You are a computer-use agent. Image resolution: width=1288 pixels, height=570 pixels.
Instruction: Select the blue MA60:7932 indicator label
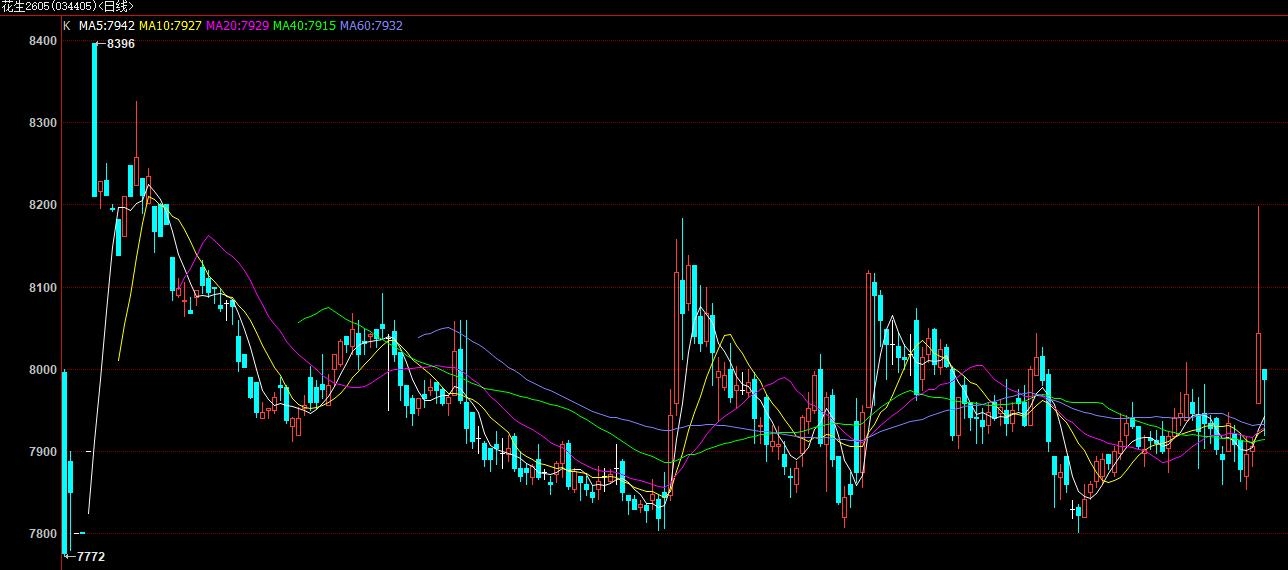pos(371,25)
